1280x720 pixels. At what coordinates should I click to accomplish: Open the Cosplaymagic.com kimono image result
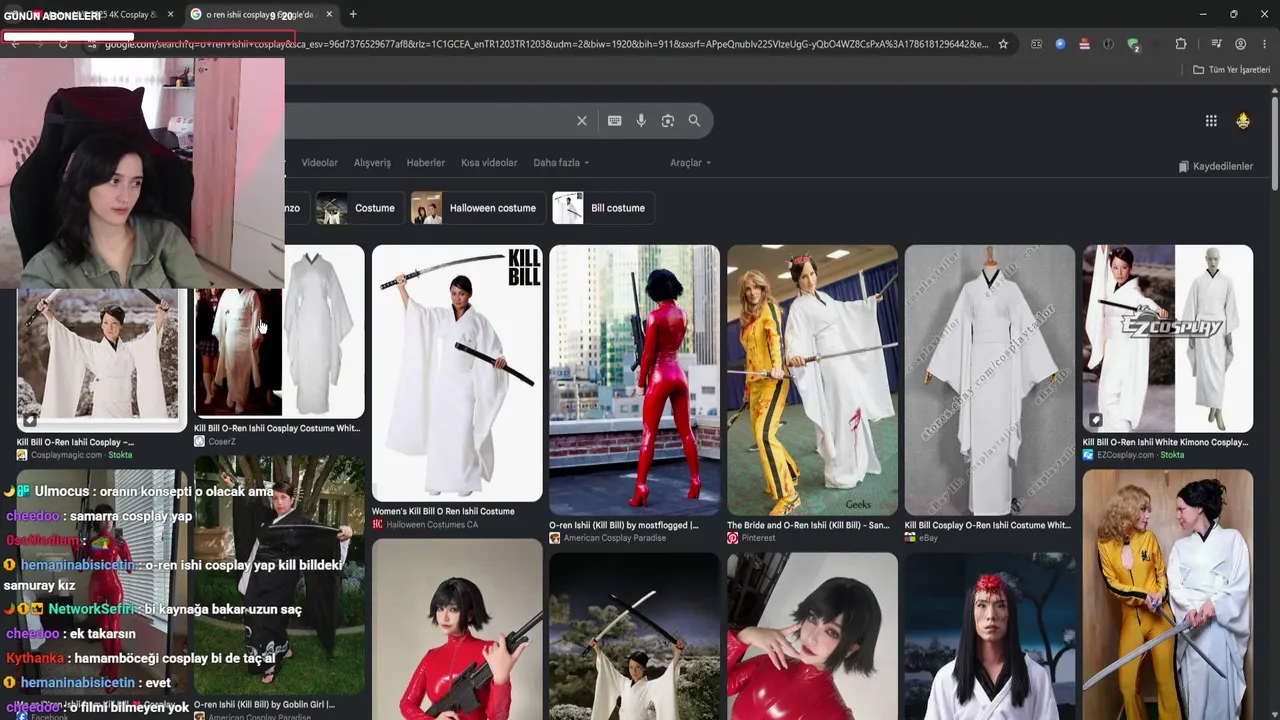tap(101, 360)
